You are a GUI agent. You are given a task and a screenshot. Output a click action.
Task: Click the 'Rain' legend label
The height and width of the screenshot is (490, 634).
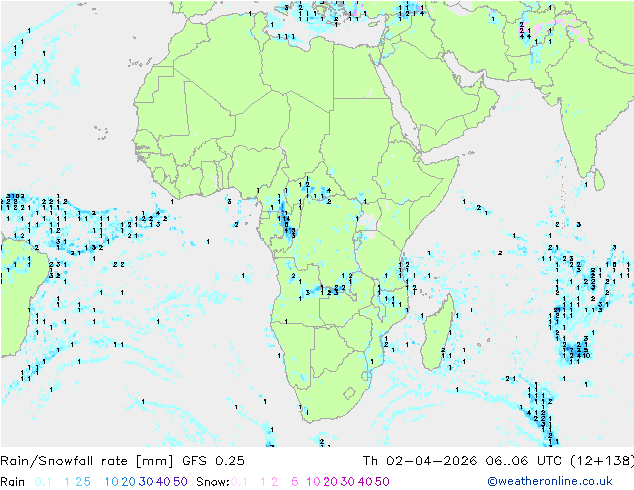pos(13,482)
